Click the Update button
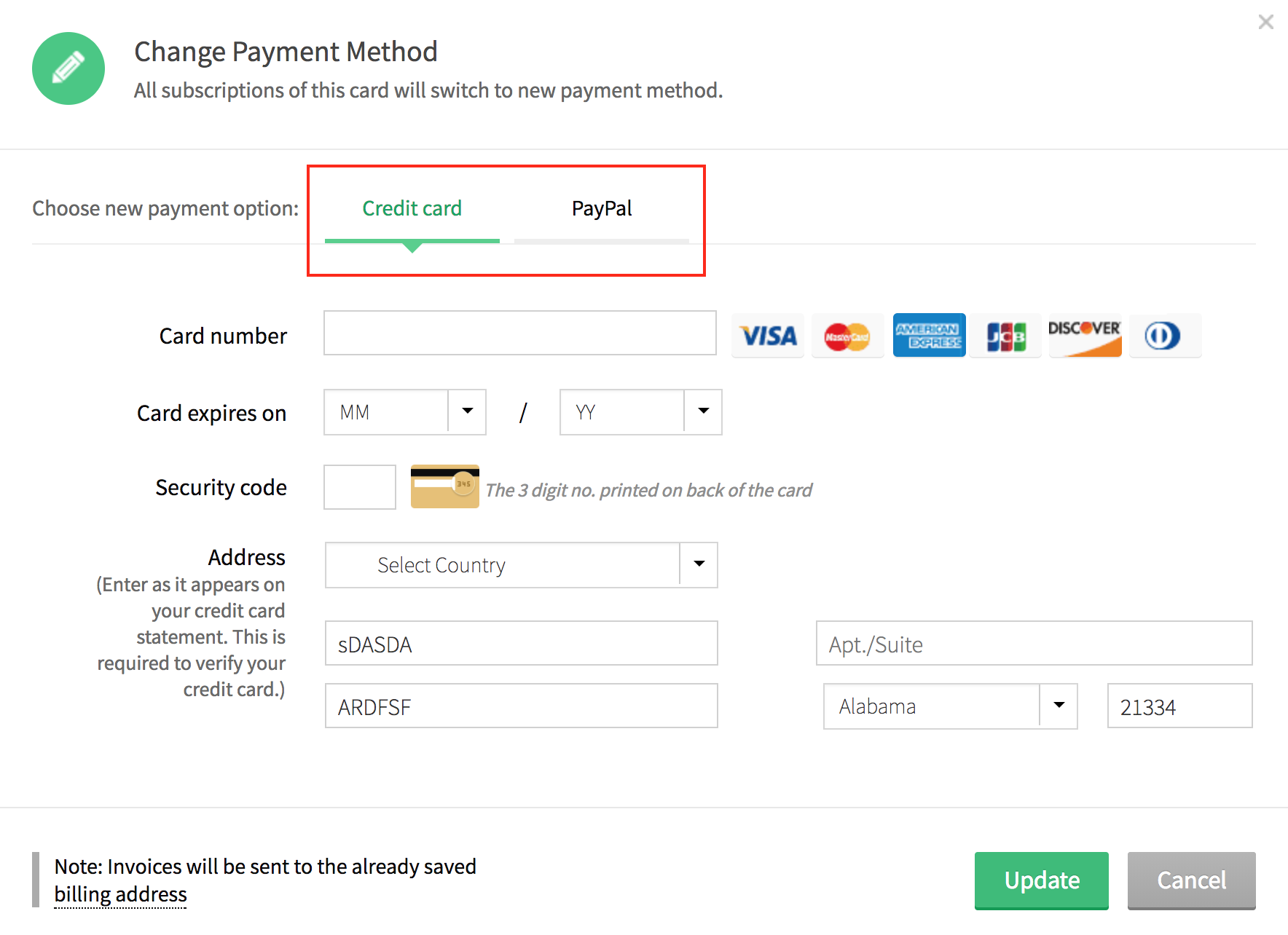The image size is (1288, 935). point(1041,880)
